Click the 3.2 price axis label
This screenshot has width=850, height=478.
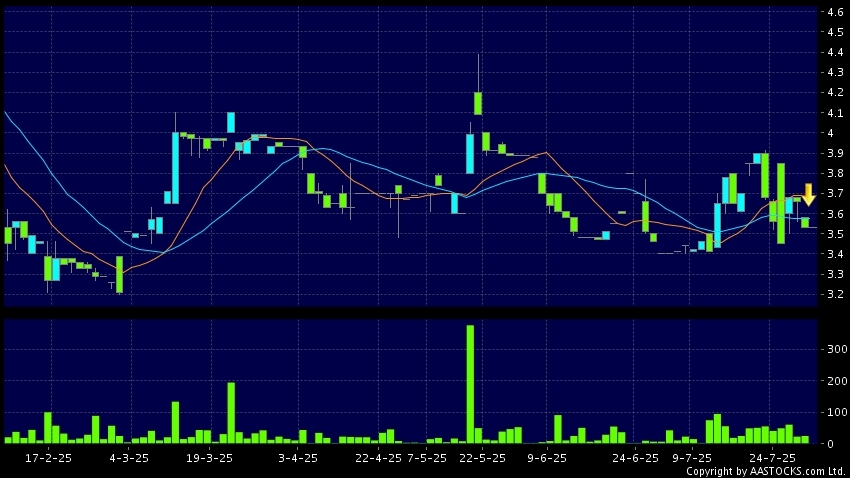click(835, 294)
